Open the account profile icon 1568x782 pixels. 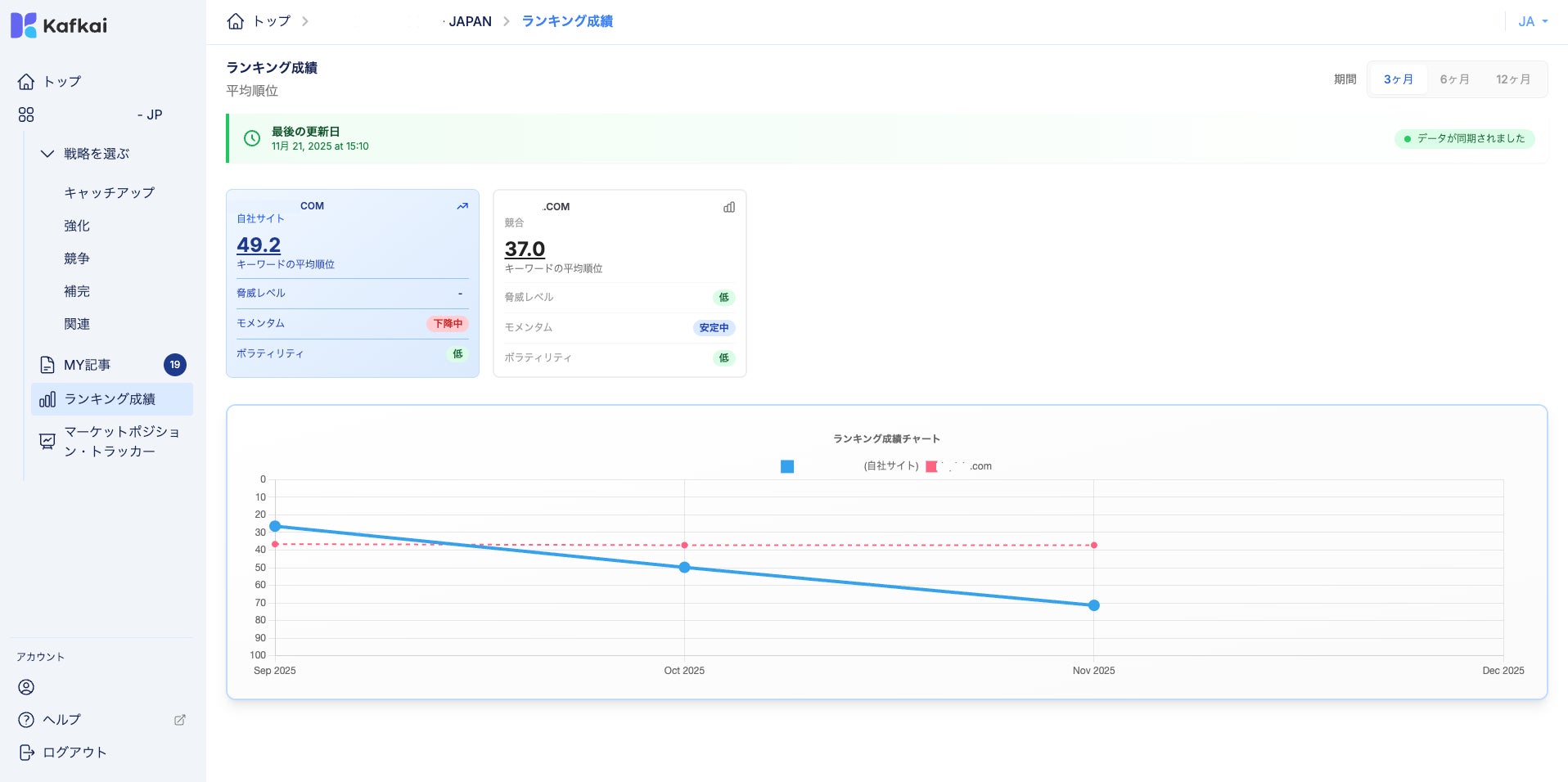click(26, 687)
